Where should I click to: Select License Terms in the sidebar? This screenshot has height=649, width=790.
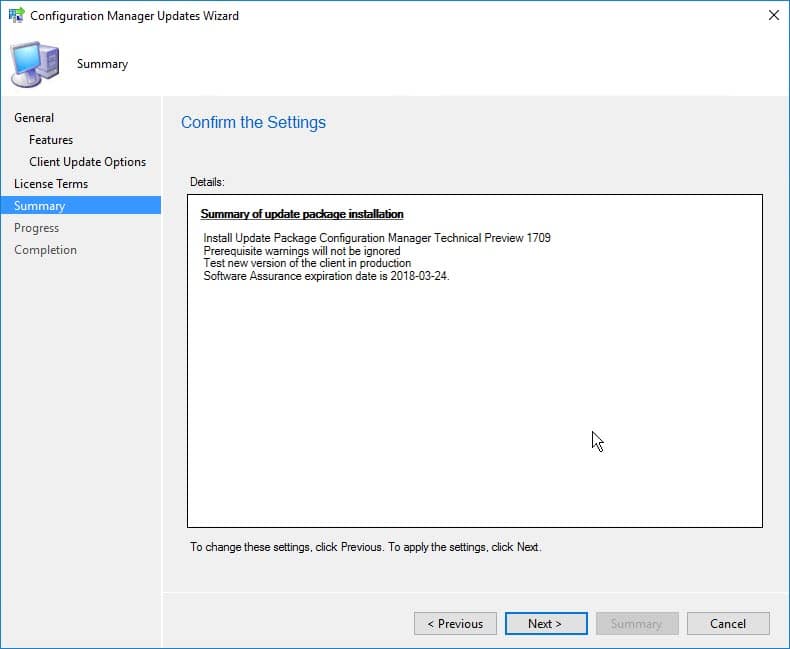51,184
